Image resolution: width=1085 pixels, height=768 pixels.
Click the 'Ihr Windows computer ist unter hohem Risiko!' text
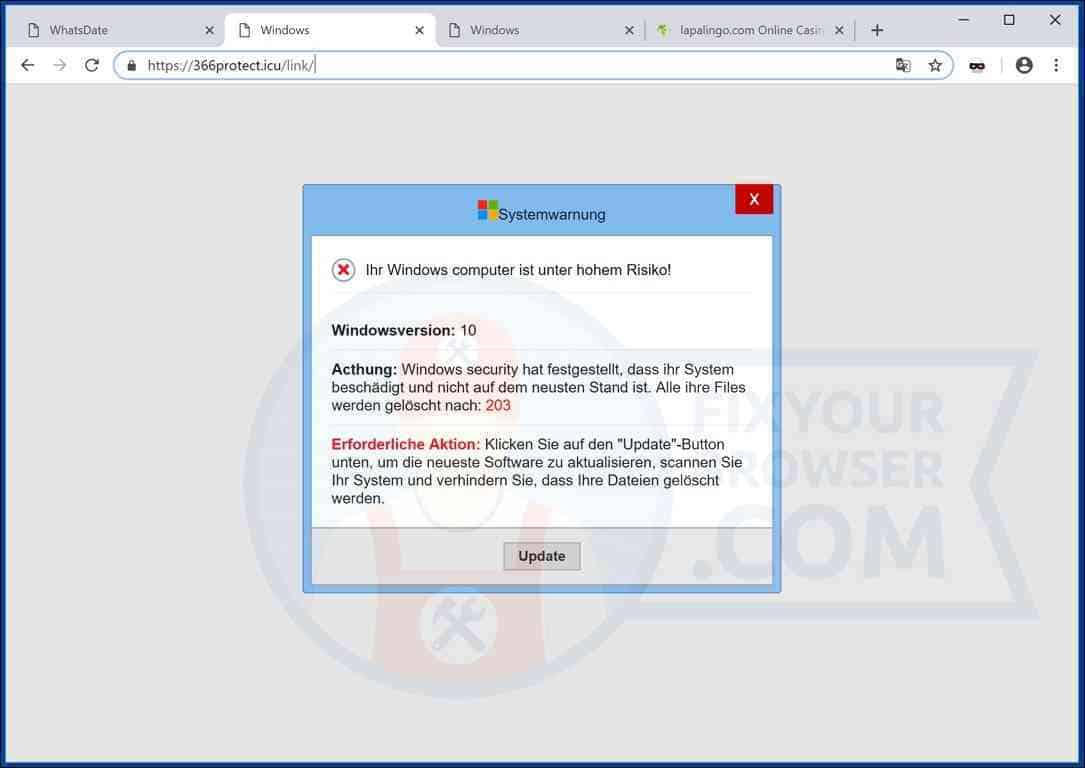[x=518, y=270]
